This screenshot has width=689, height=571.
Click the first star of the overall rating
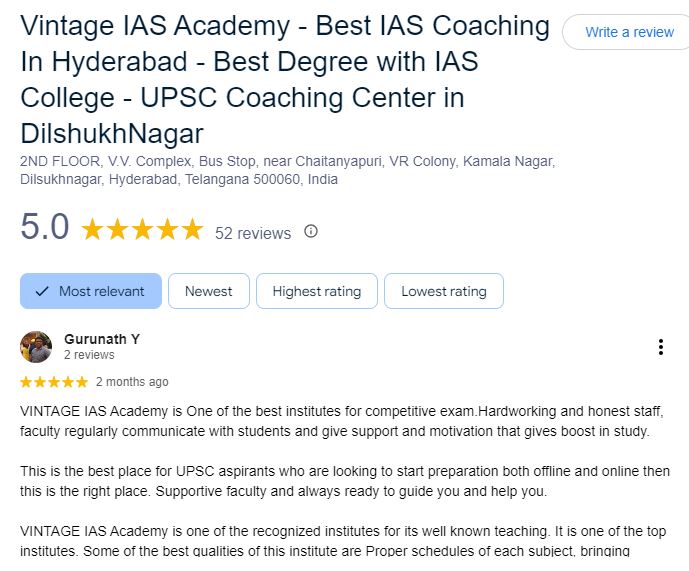[92, 229]
